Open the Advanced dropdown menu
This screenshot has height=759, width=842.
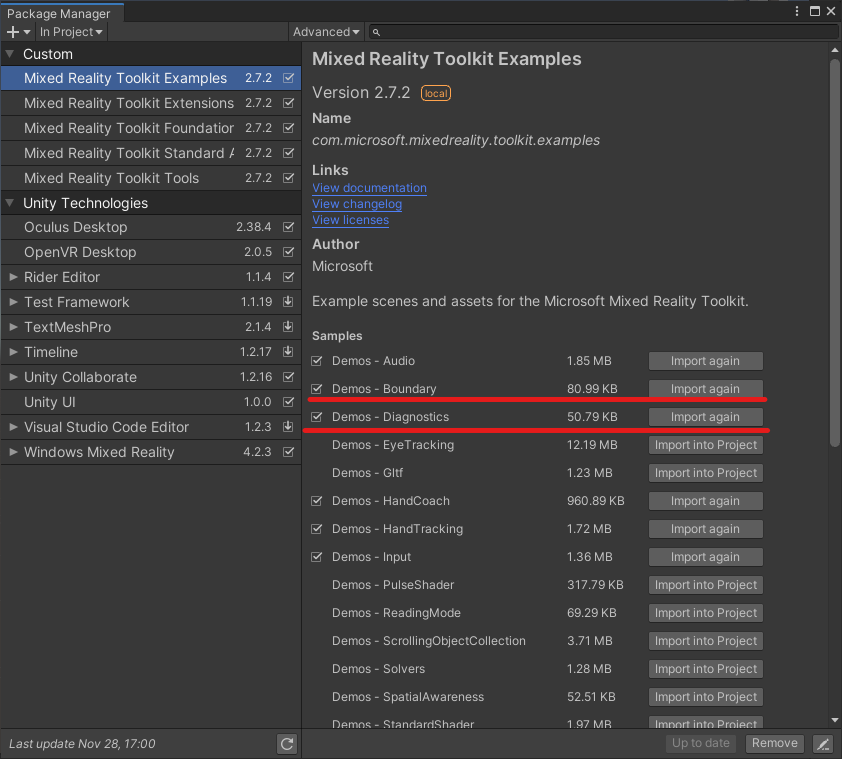pyautogui.click(x=326, y=32)
